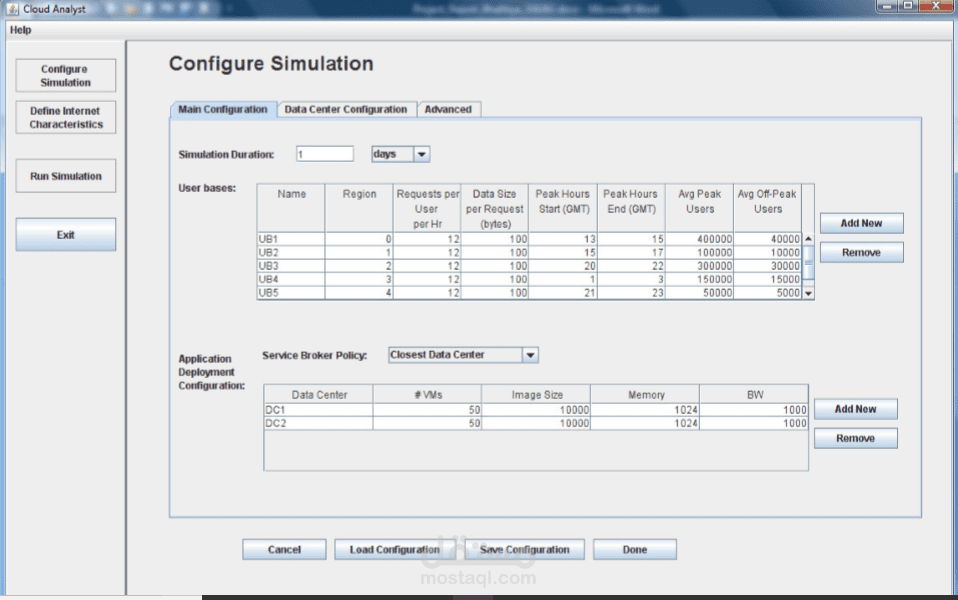Image resolution: width=958 pixels, height=600 pixels.
Task: Add a new user base with Add New
Action: (x=861, y=223)
